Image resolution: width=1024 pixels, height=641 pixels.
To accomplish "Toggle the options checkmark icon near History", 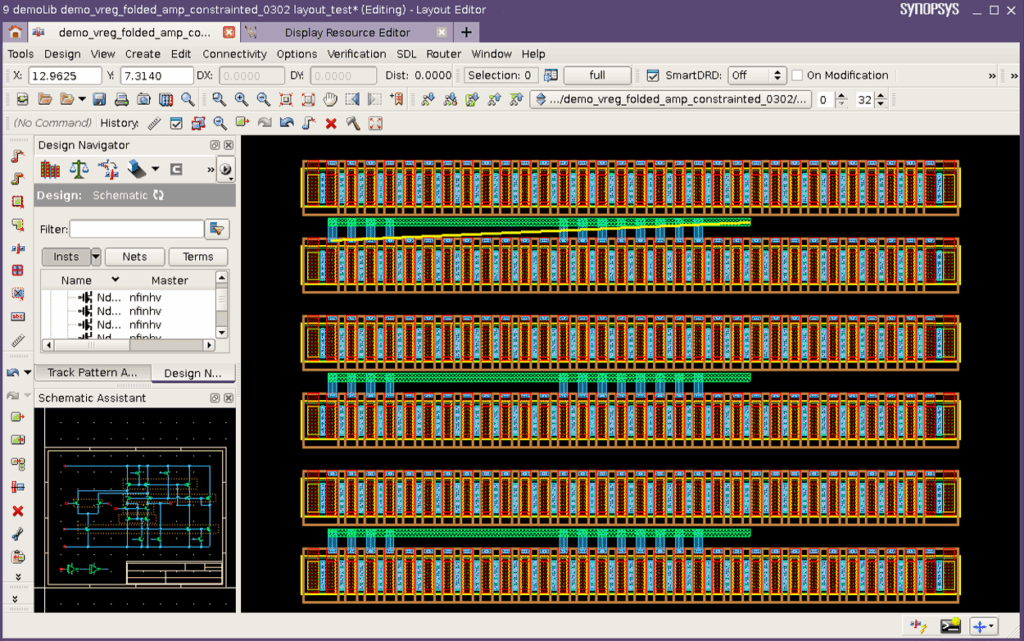I will click(176, 122).
